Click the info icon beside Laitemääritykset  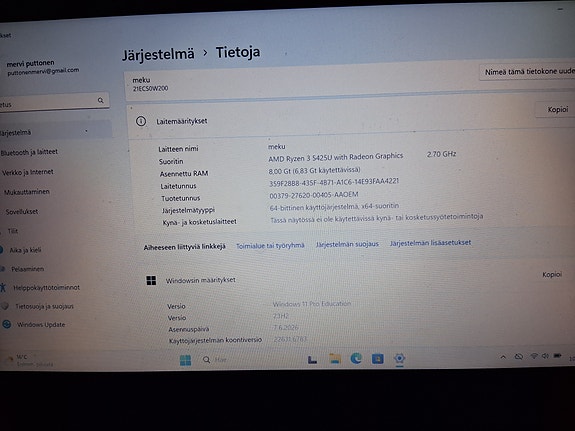(141, 121)
